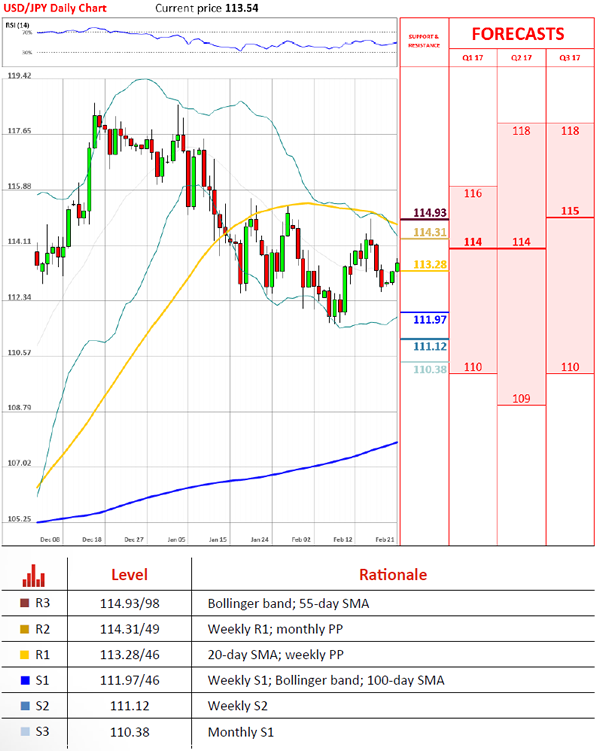Click the 111.97/46 level cell
Image resolution: width=600 pixels, height=751 pixels.
tap(130, 681)
